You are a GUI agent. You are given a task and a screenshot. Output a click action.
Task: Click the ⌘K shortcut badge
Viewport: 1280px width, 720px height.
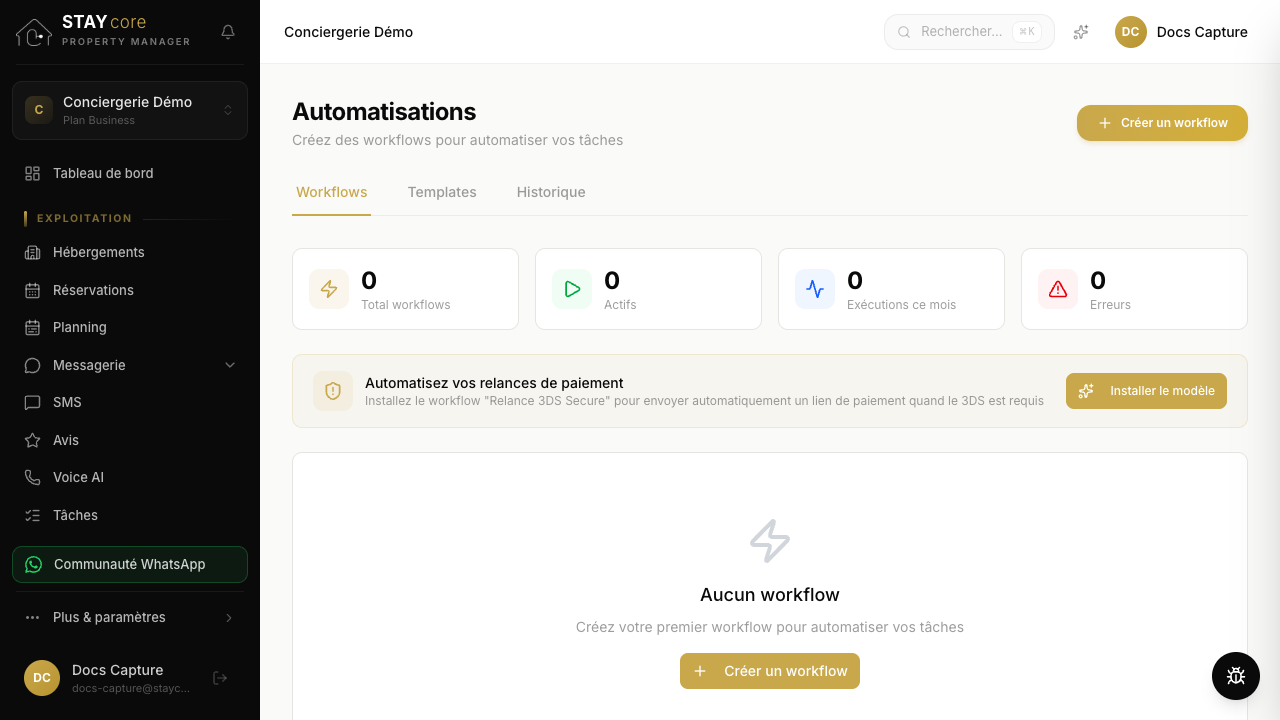pyautogui.click(x=1027, y=32)
